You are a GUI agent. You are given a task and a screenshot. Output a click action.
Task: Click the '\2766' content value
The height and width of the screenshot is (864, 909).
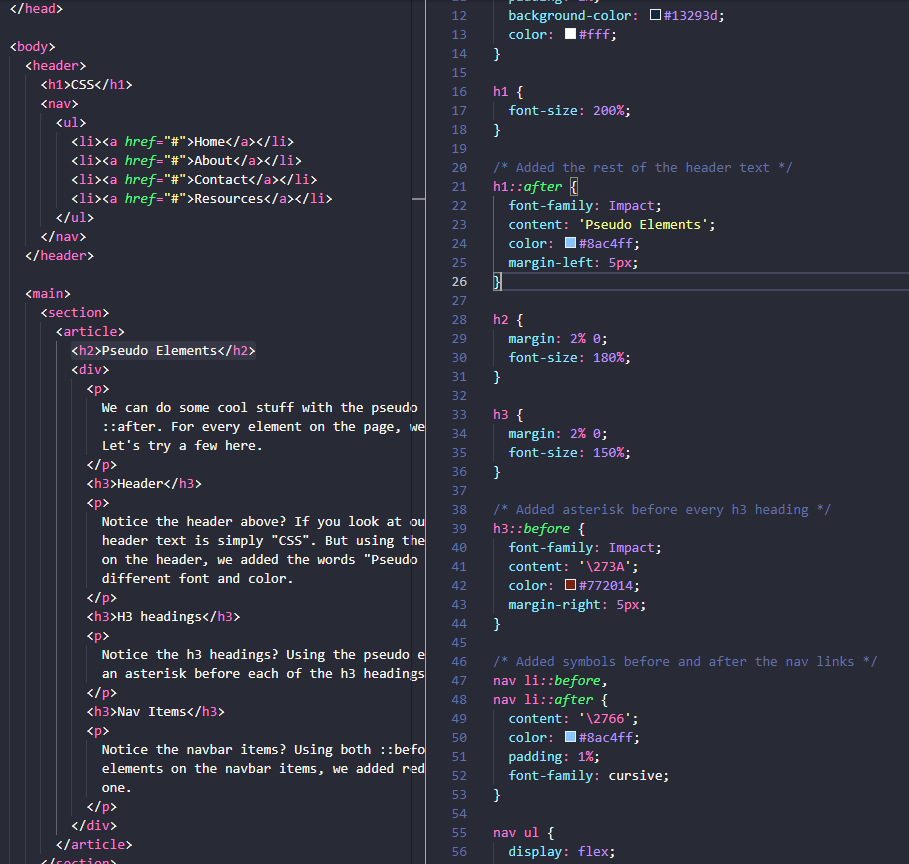point(605,718)
